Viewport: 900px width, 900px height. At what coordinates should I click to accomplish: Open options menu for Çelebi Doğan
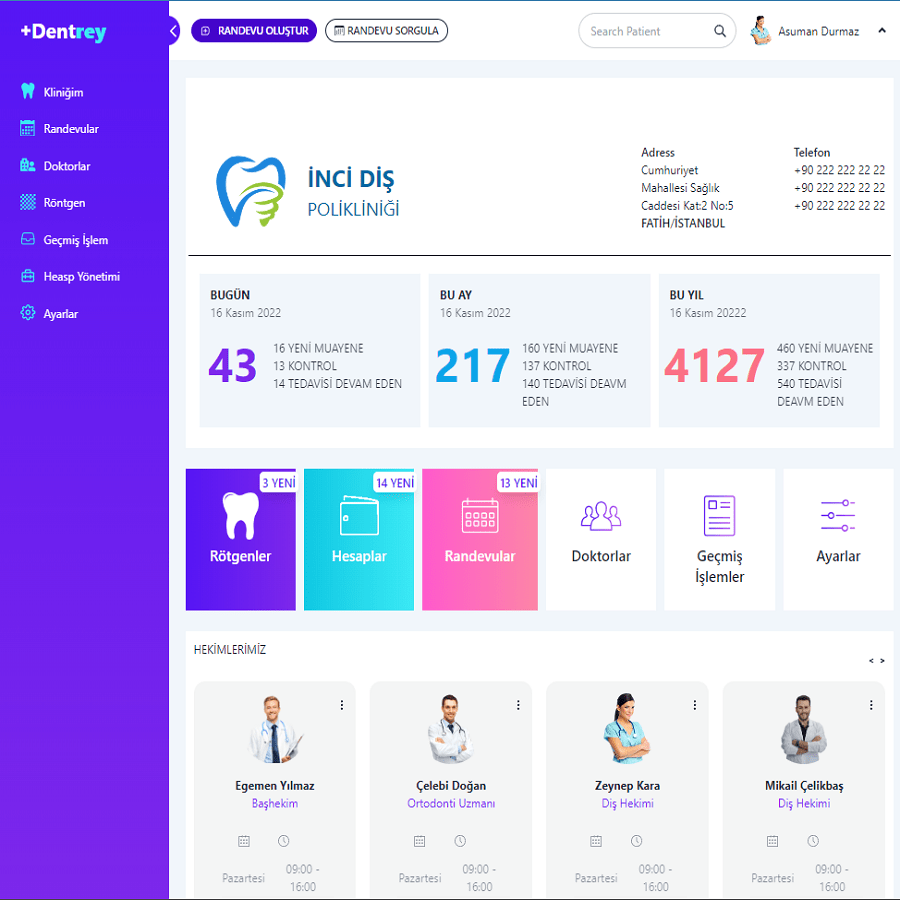[x=518, y=705]
